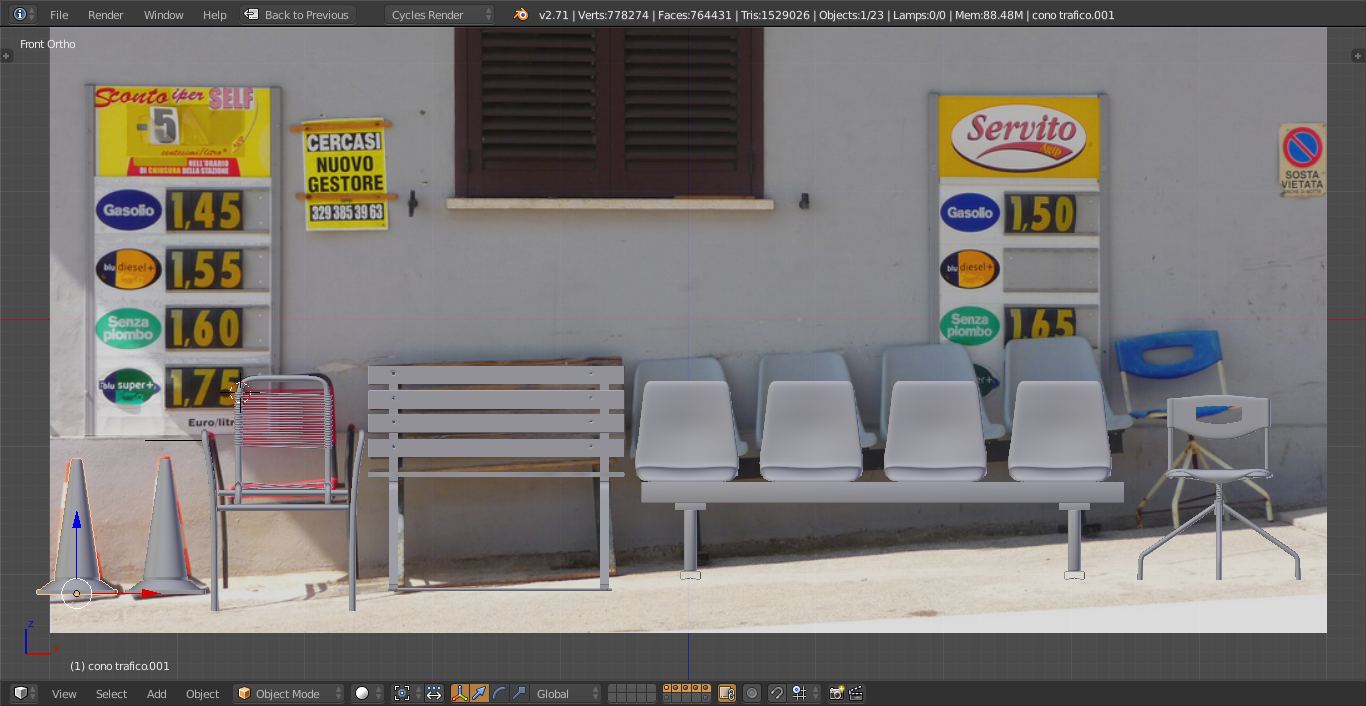Open the Info editor type selector
Screen dimensions: 1366x706
(x=23, y=15)
